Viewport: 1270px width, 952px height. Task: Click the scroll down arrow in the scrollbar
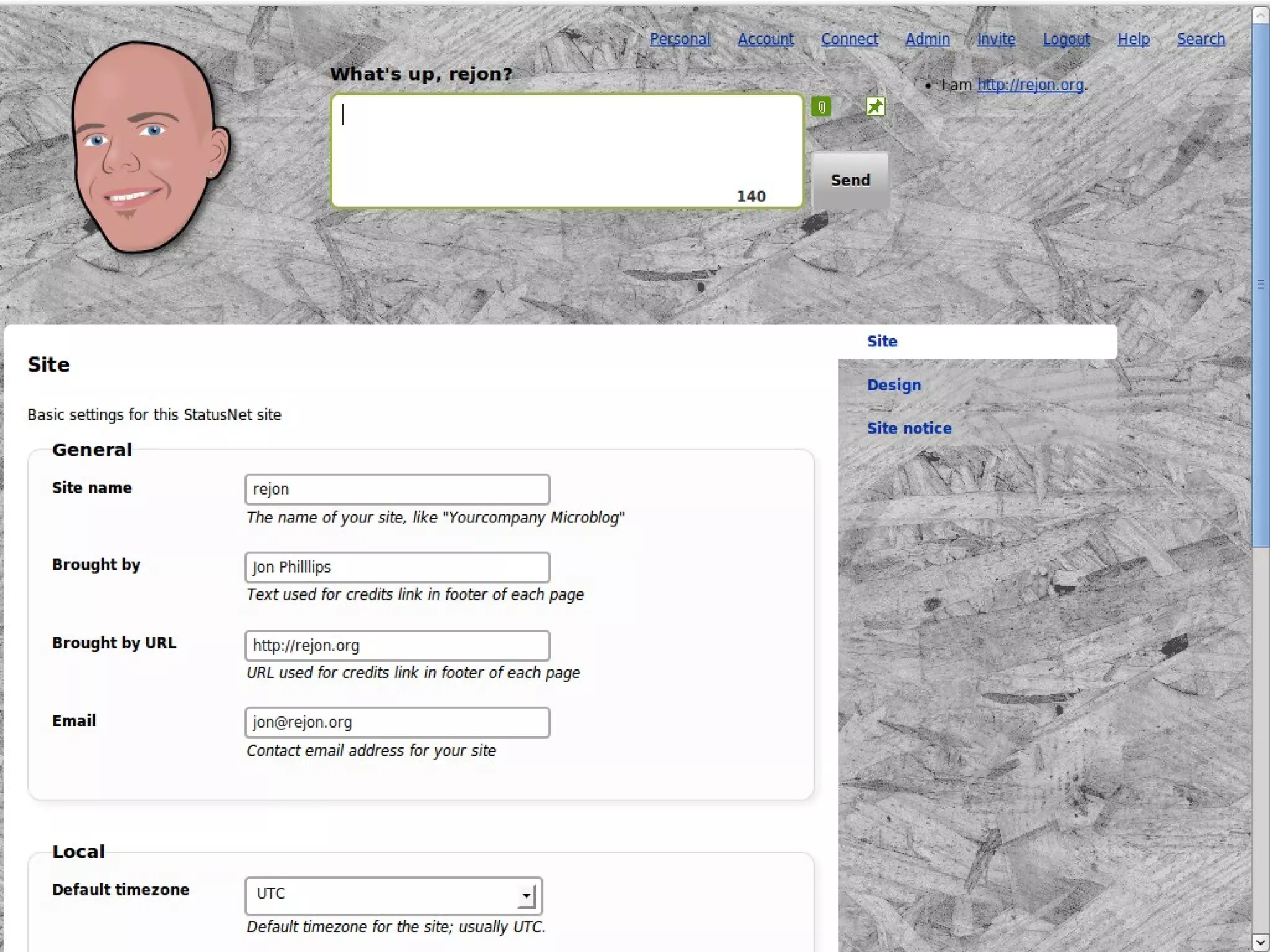coord(1260,943)
